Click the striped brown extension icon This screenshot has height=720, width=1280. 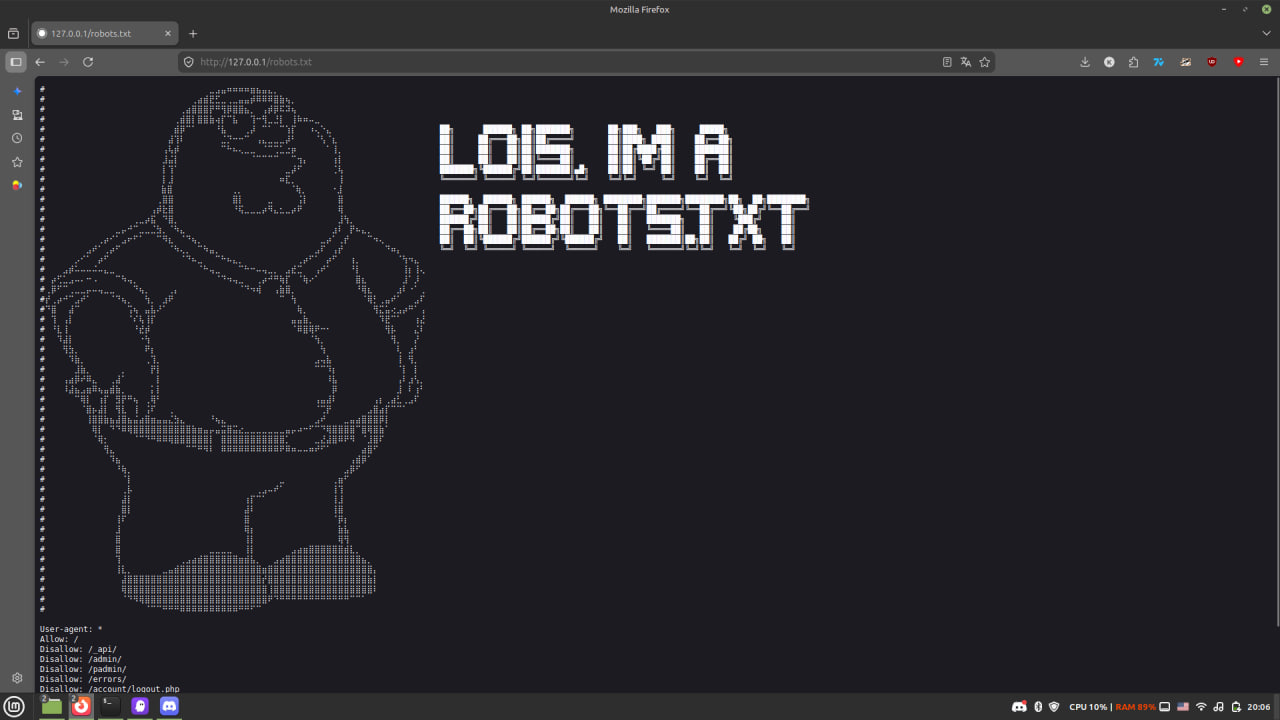click(x=1185, y=62)
